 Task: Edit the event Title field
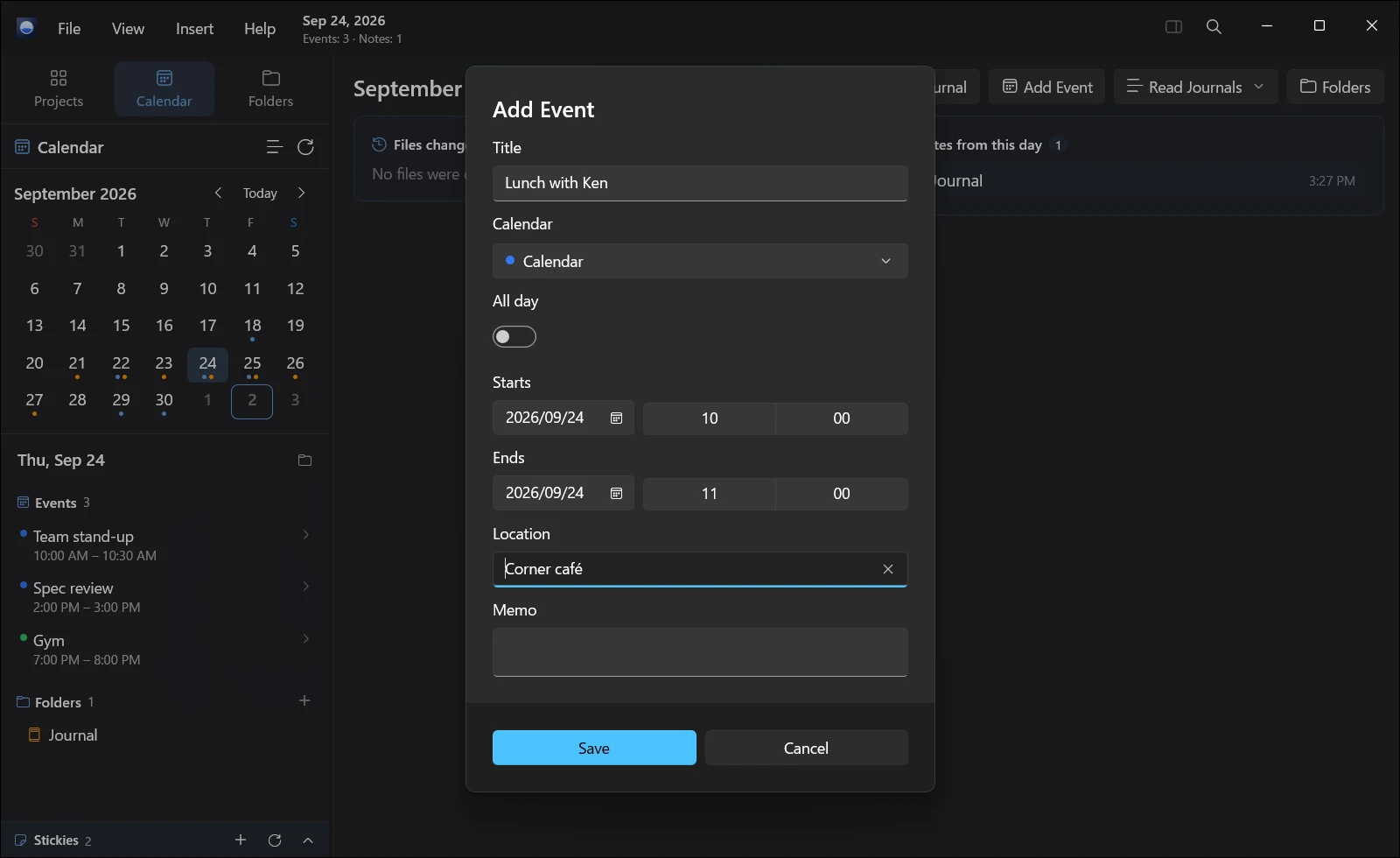point(700,183)
